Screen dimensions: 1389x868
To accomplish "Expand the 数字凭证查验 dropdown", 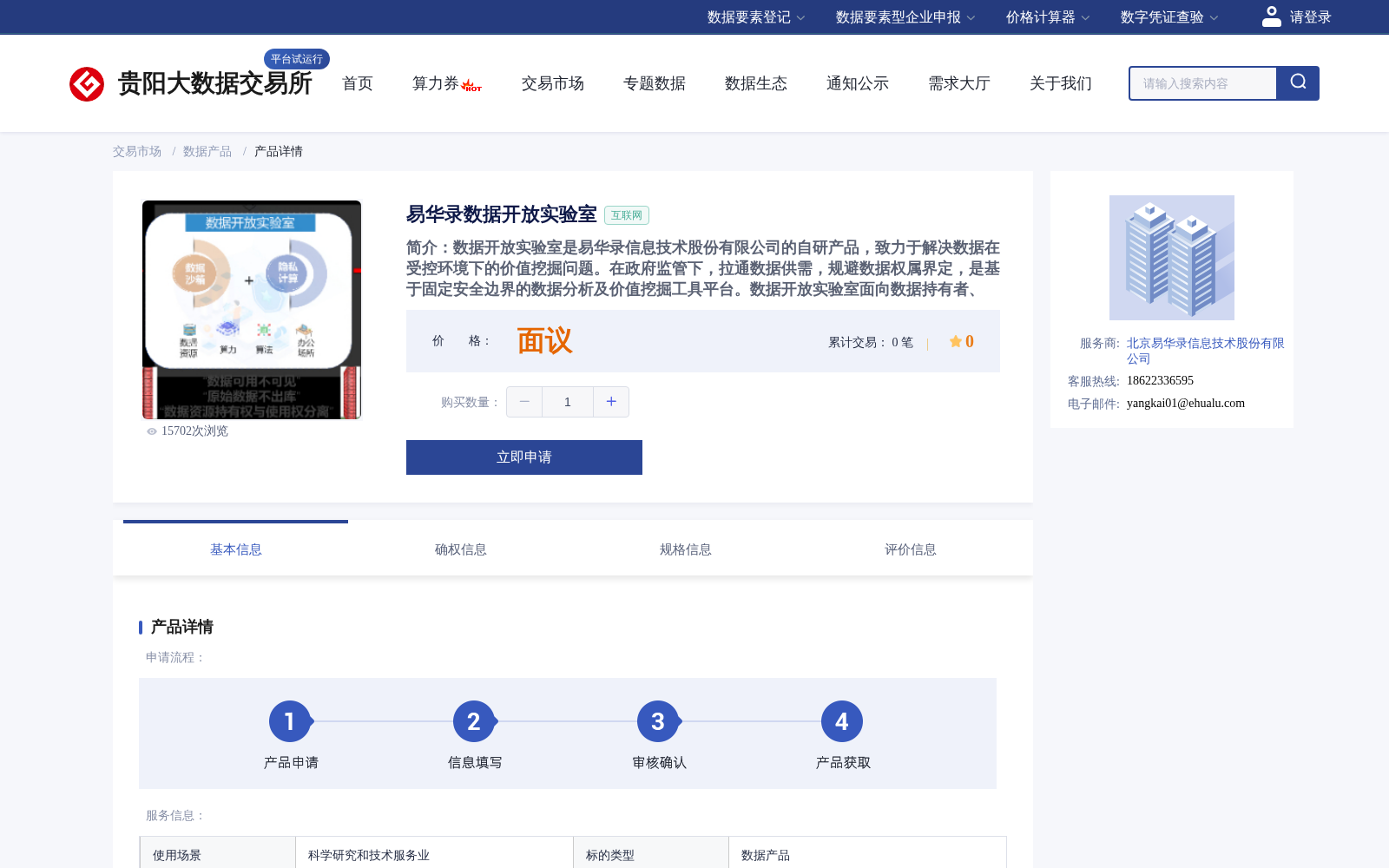I will (1169, 17).
